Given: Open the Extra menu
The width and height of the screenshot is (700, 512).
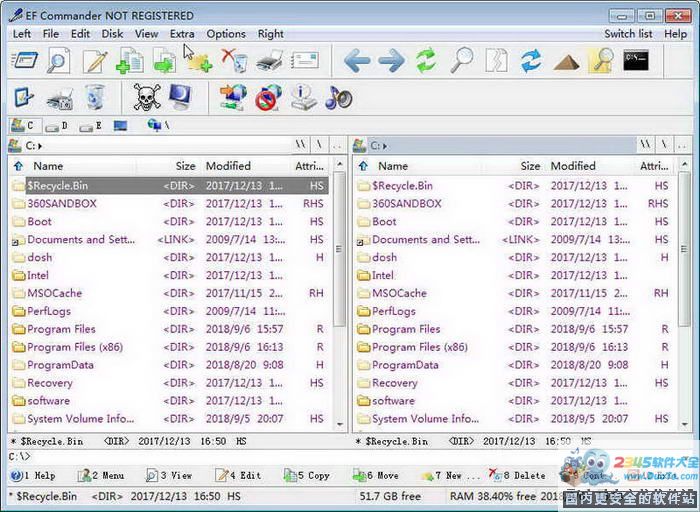Looking at the screenshot, I should 182,34.
